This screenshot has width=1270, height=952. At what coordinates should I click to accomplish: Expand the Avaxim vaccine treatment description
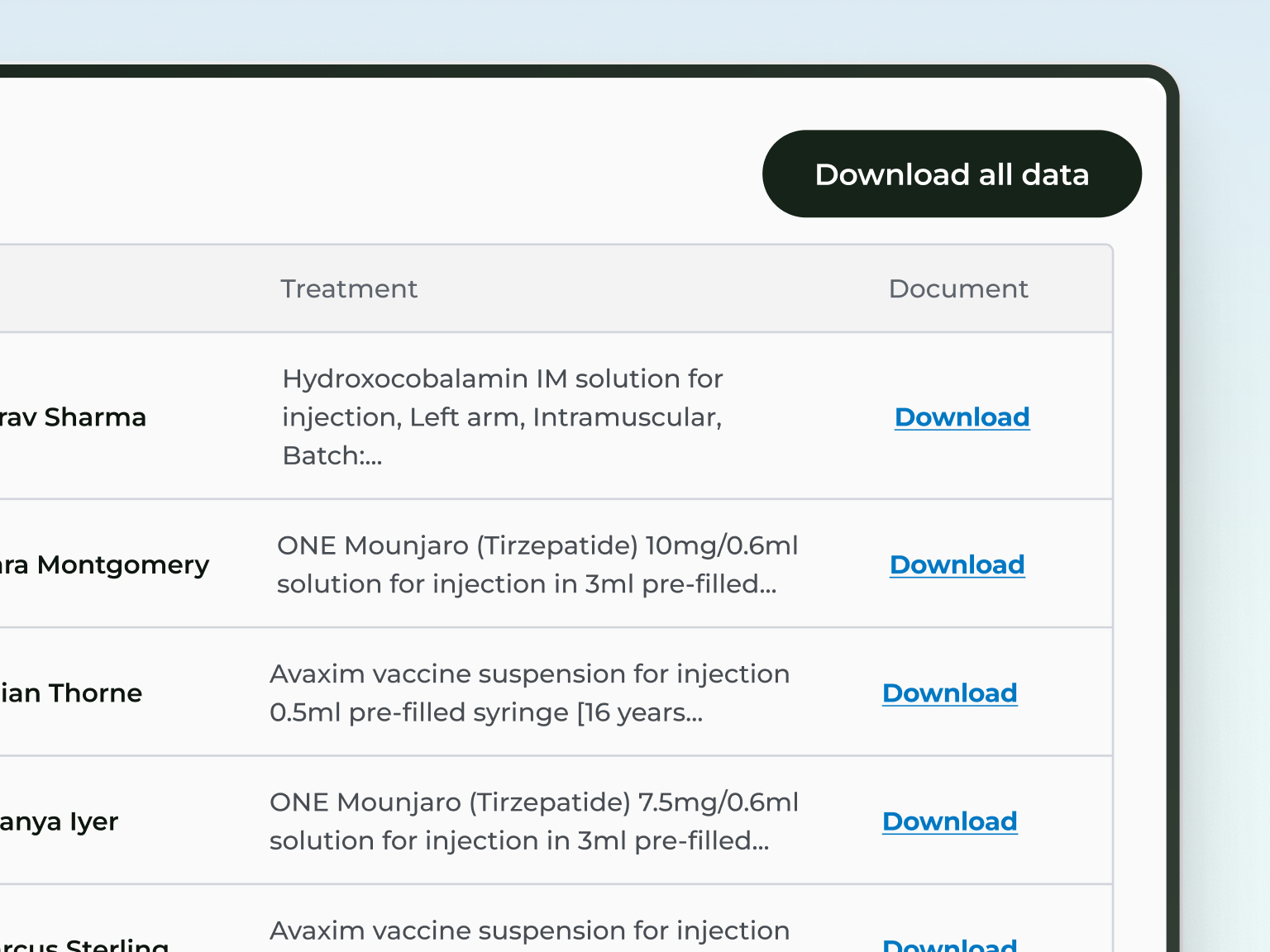click(x=530, y=693)
